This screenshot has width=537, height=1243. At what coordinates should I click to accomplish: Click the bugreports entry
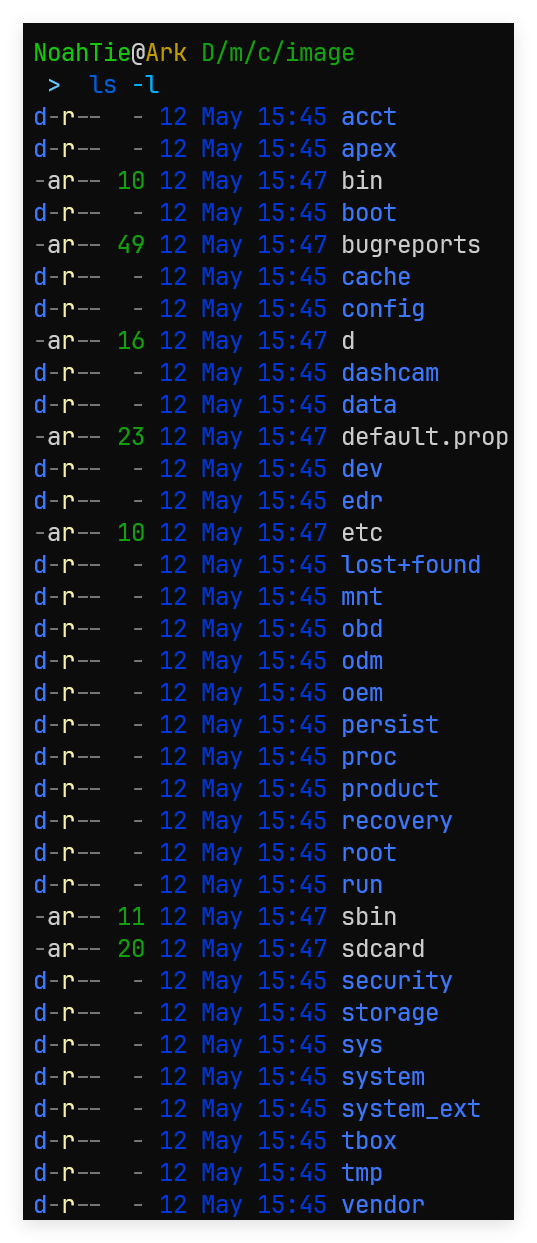pyautogui.click(x=411, y=245)
